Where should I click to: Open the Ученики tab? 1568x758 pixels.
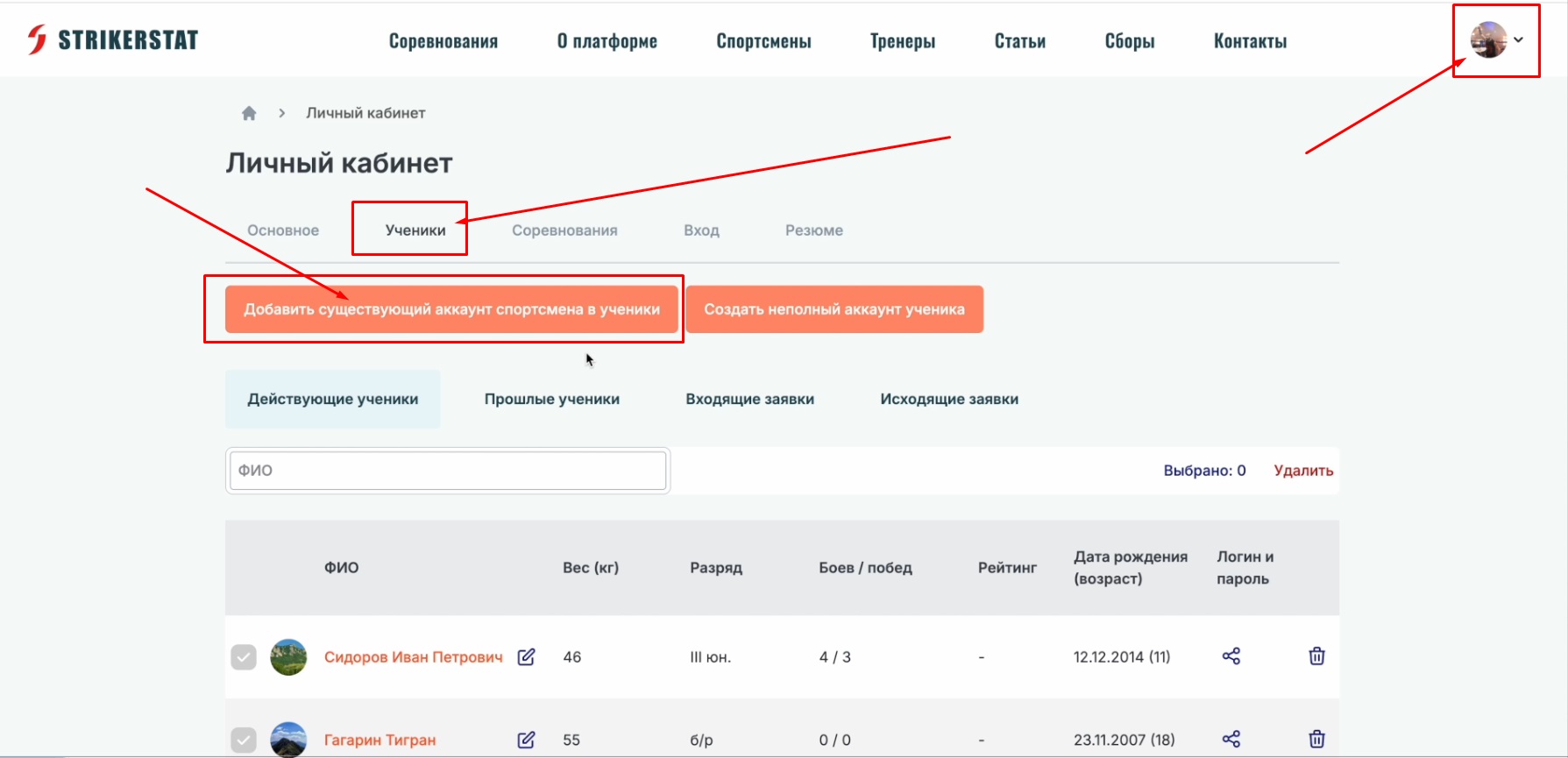click(x=415, y=230)
